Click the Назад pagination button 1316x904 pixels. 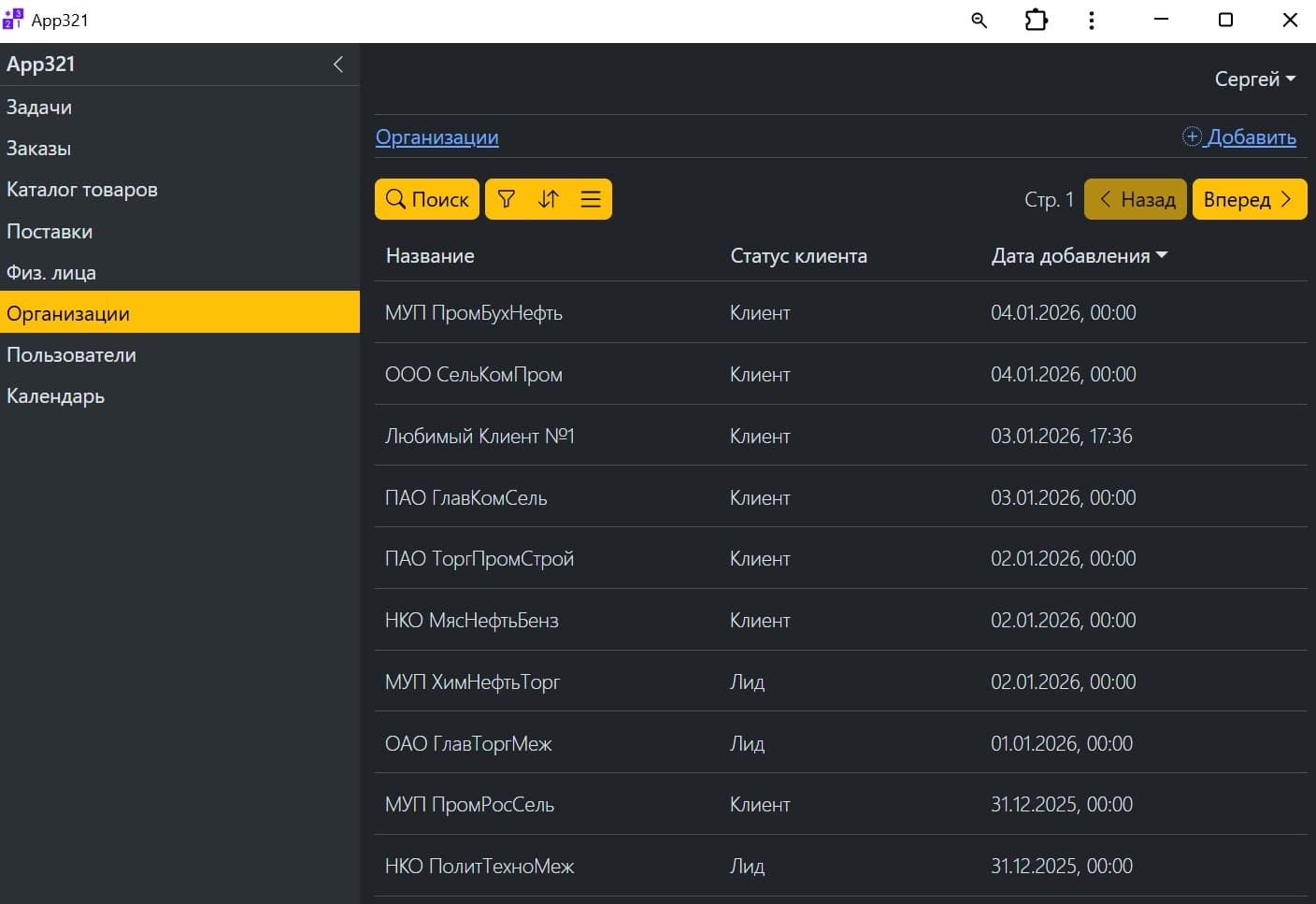[1136, 199]
